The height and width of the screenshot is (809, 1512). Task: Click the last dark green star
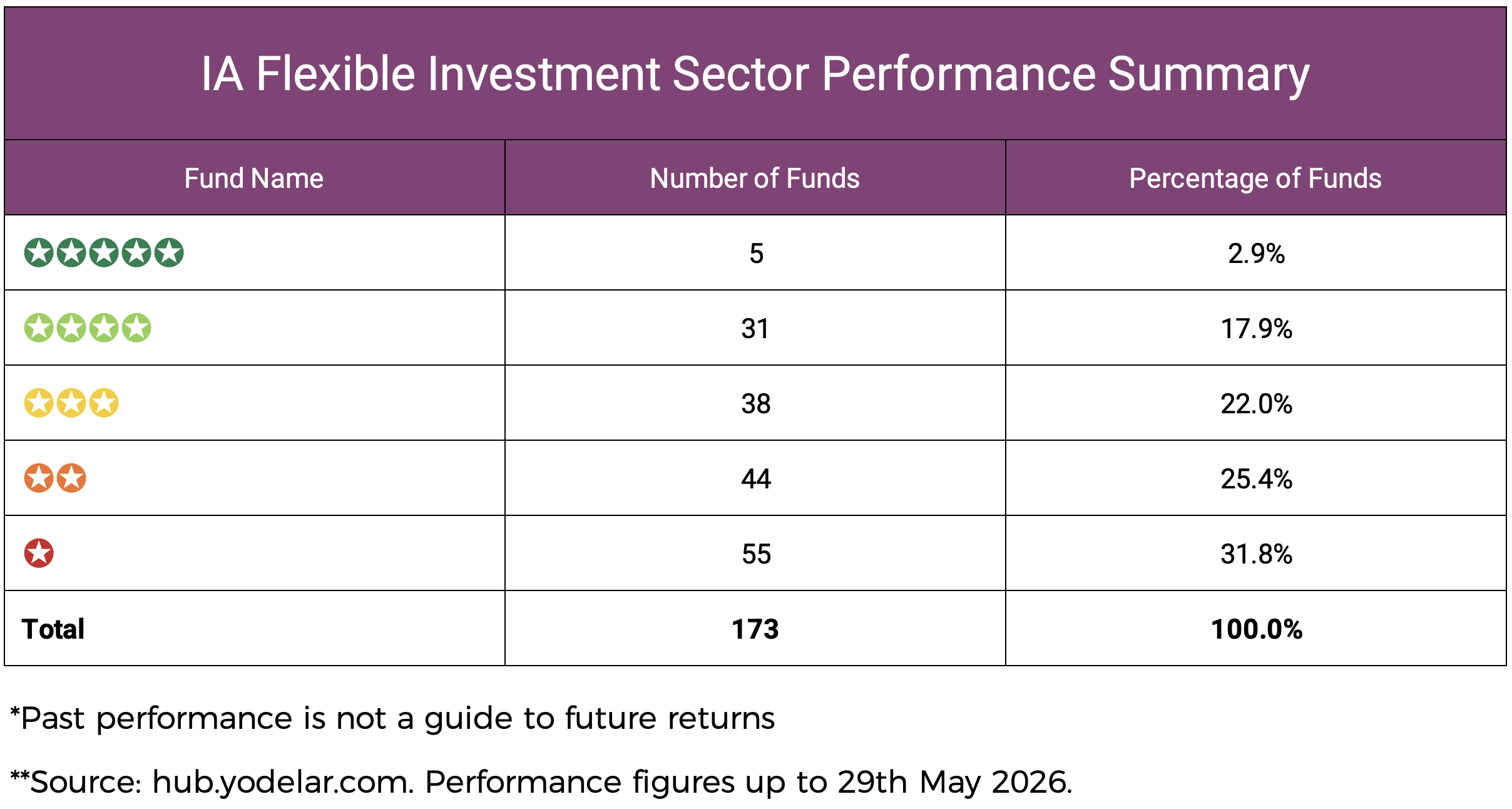tap(169, 252)
